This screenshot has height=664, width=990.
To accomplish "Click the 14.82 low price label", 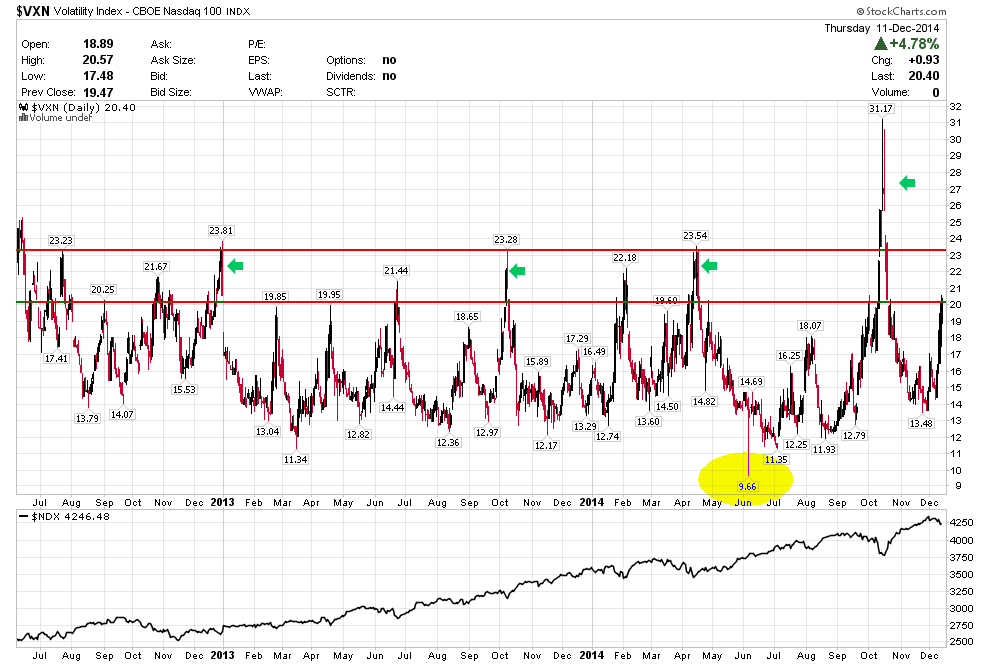I will click(x=704, y=401).
